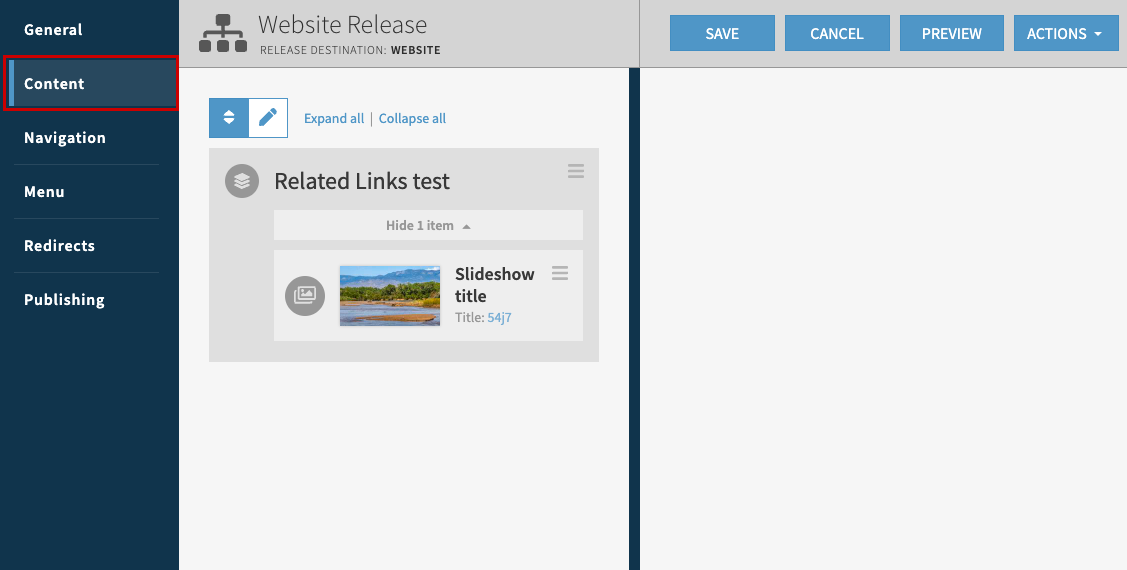The width and height of the screenshot is (1127, 570).
Task: Click the sort/reorder arrows icon button
Action: [x=229, y=118]
